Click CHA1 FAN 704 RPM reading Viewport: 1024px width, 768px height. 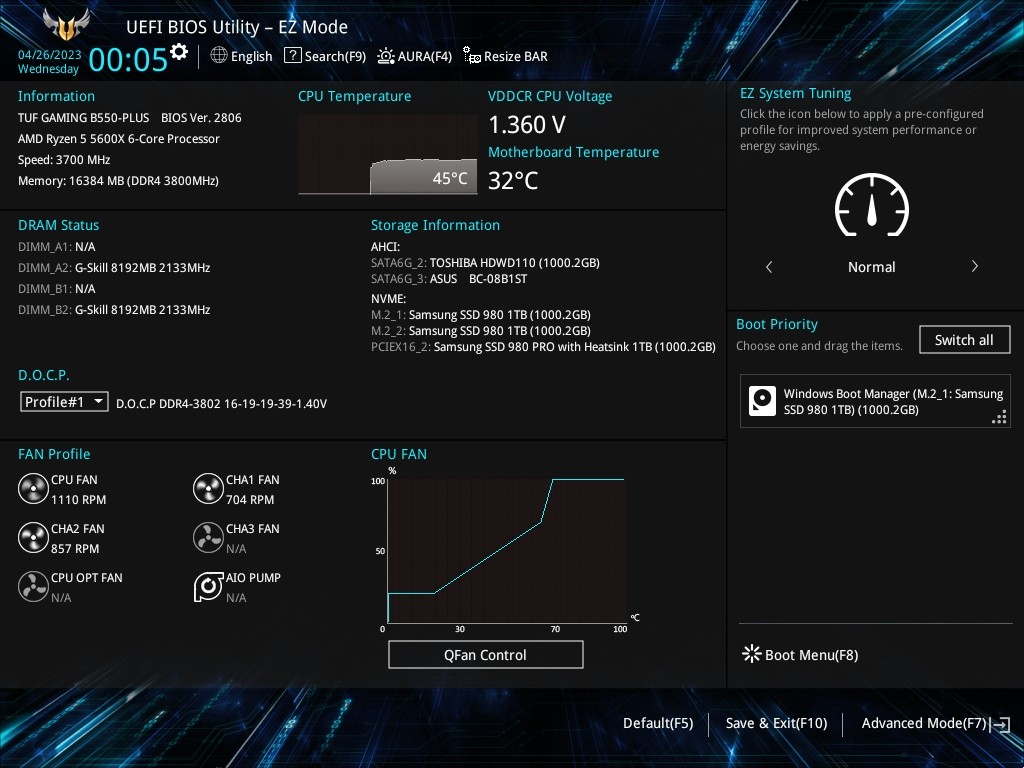point(250,499)
